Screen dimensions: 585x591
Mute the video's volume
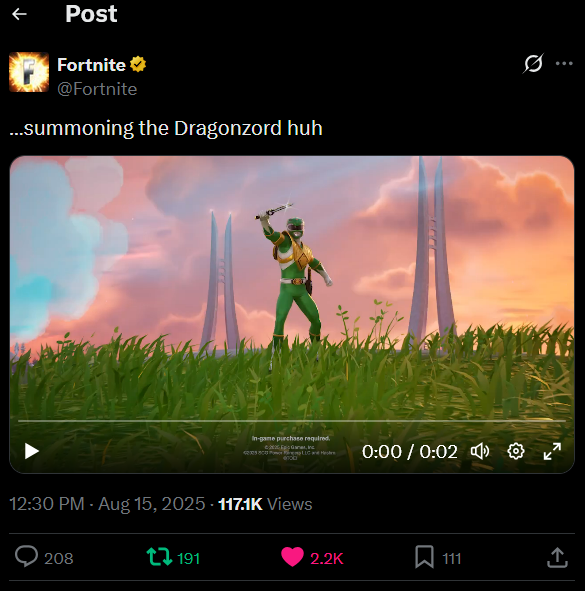[480, 451]
